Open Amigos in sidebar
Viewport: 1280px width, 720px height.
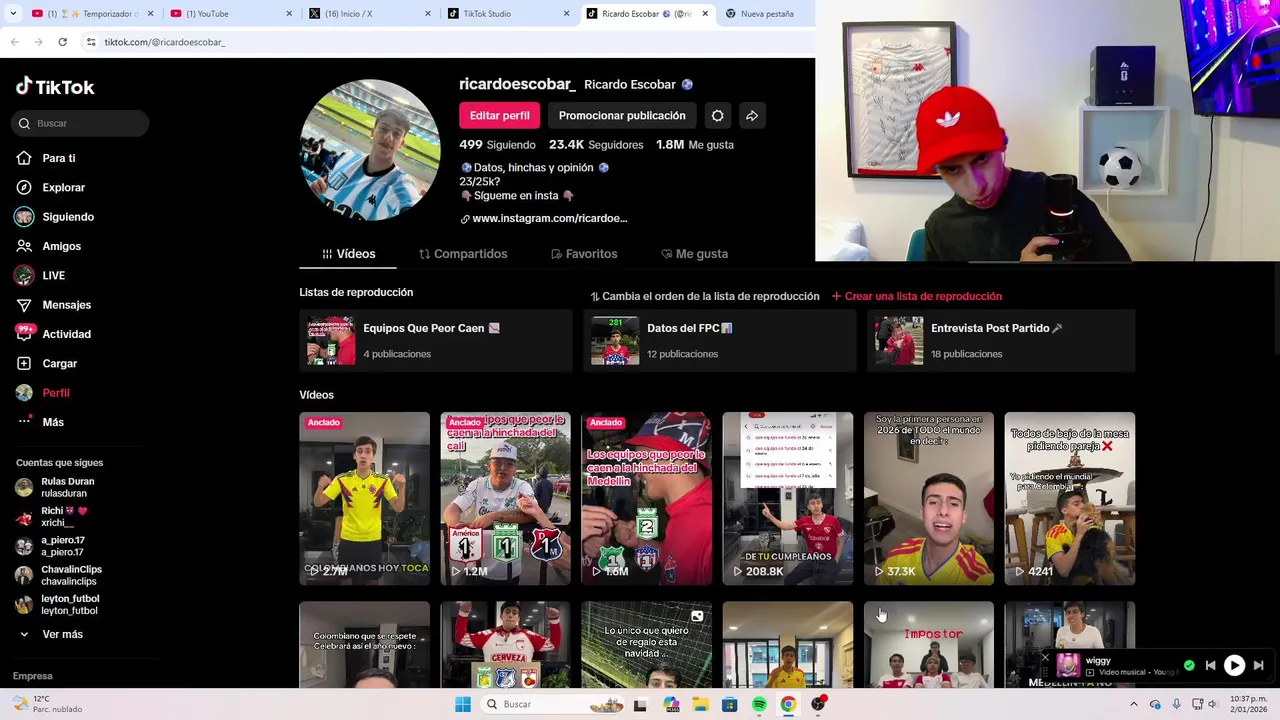tap(48, 246)
